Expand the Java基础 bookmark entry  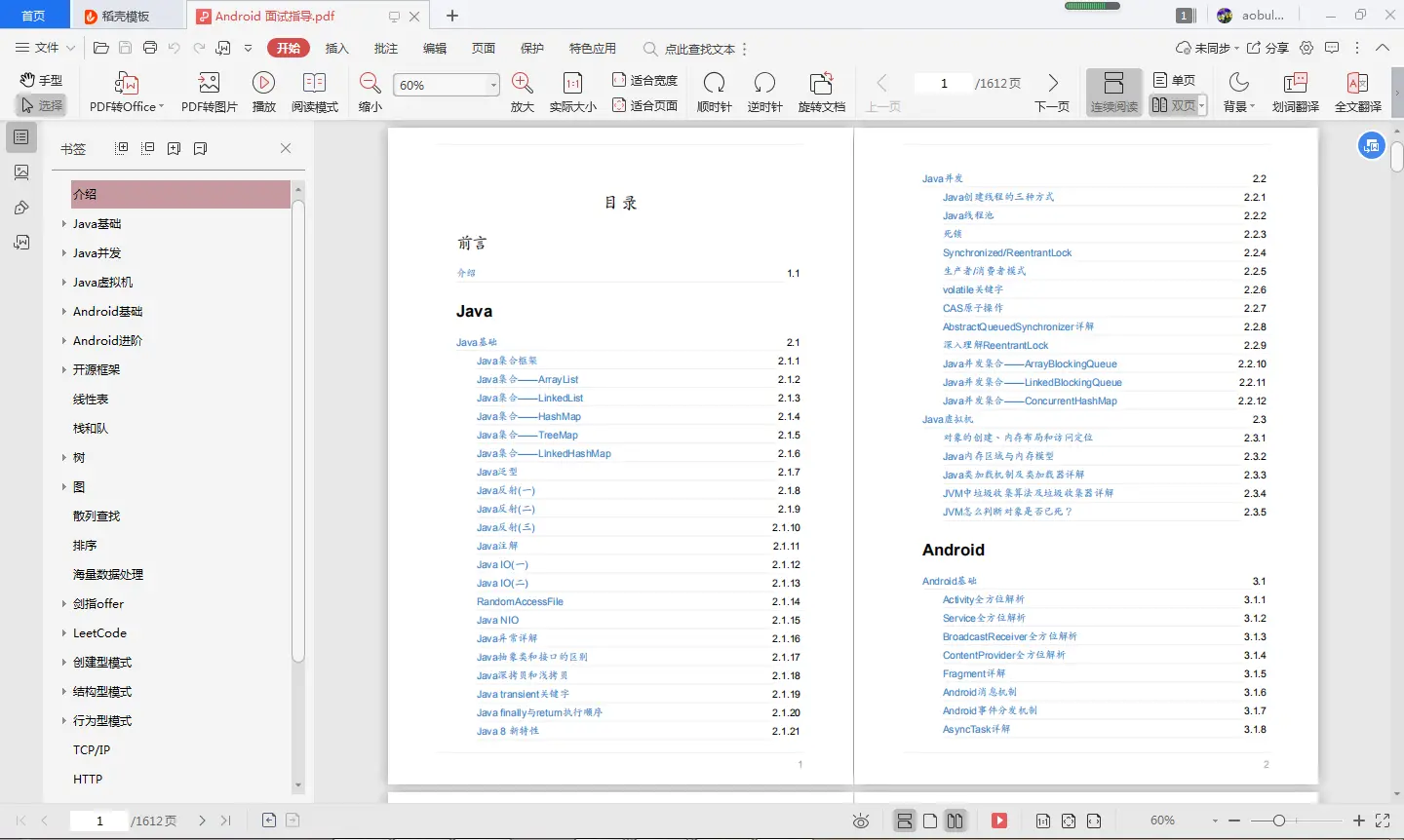point(63,224)
